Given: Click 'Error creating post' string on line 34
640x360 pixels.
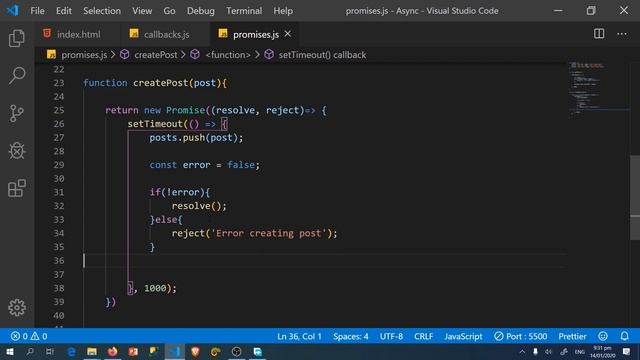Looking at the screenshot, I should 269,233.
